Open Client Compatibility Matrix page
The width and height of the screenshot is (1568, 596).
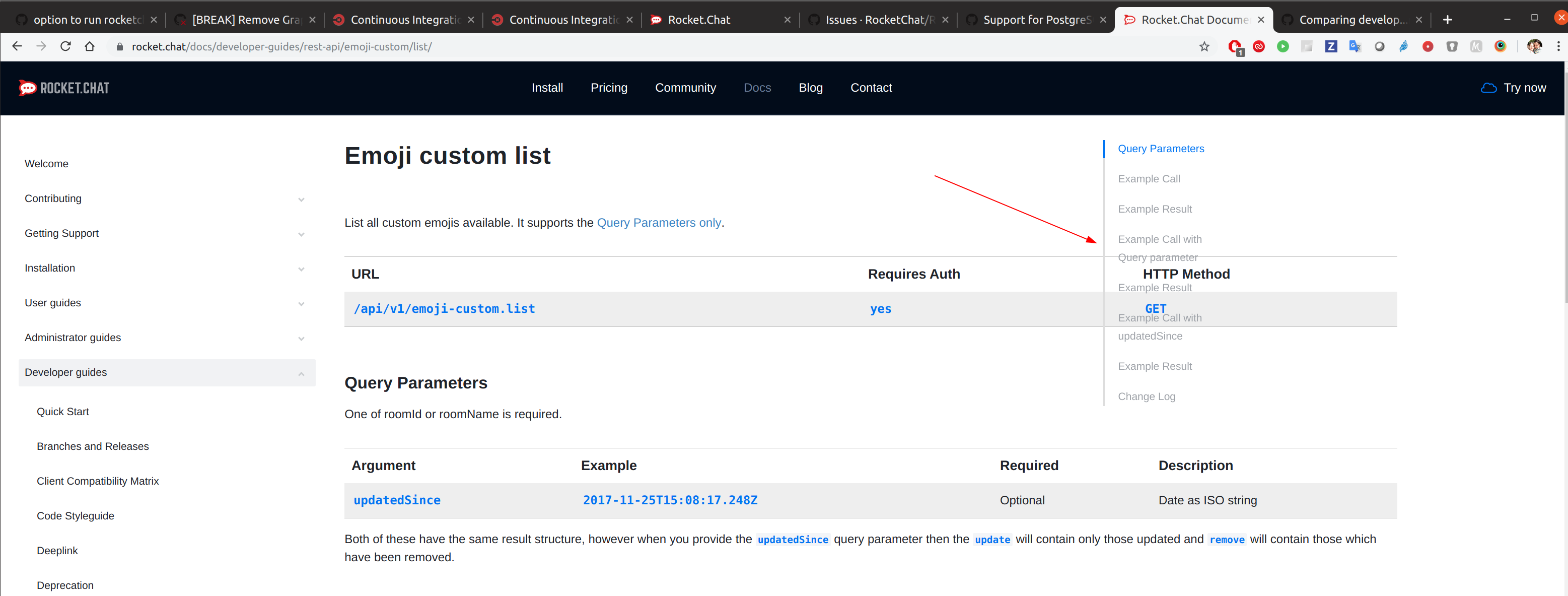click(x=97, y=481)
